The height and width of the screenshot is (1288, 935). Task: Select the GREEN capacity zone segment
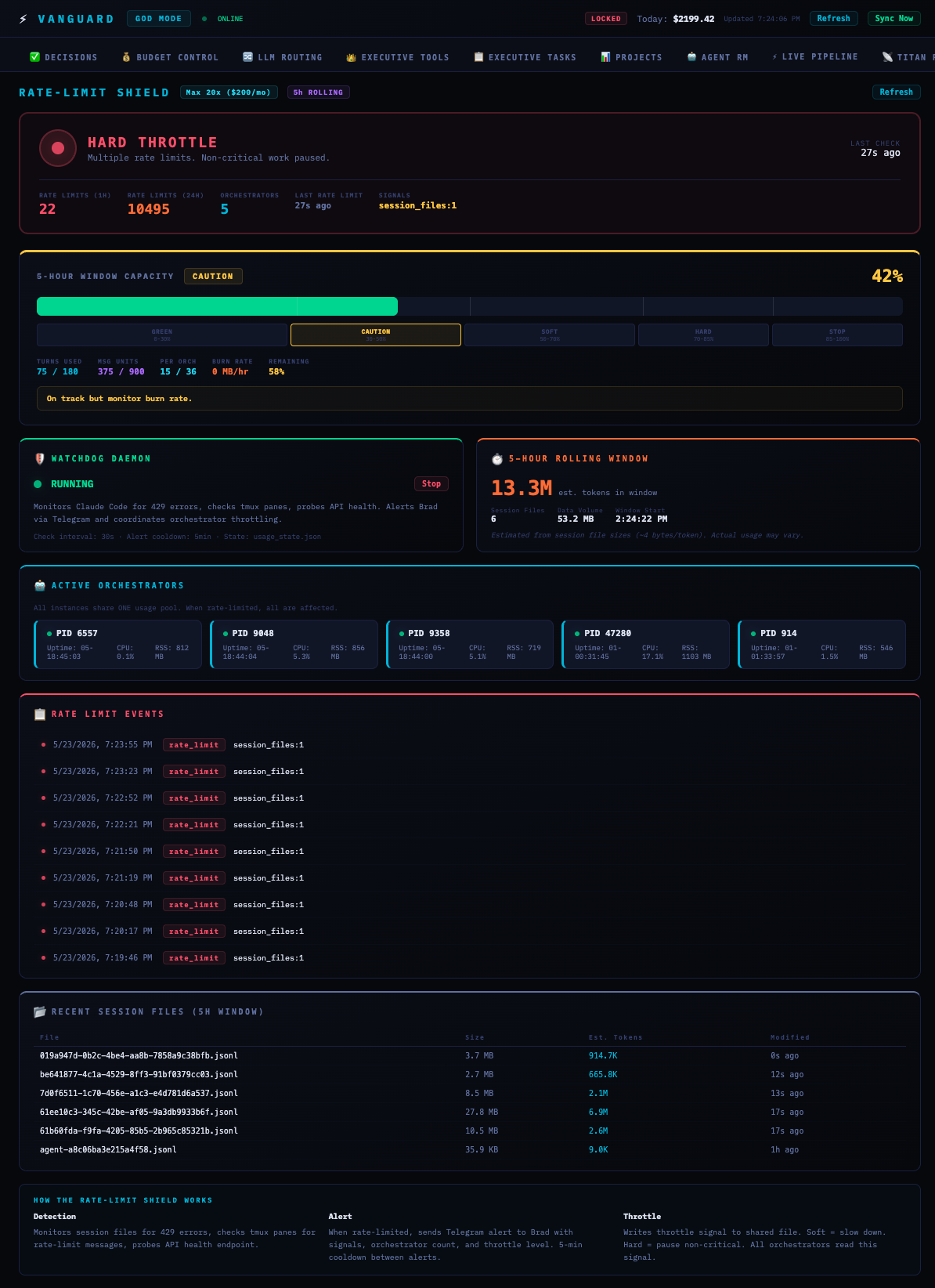(x=162, y=335)
